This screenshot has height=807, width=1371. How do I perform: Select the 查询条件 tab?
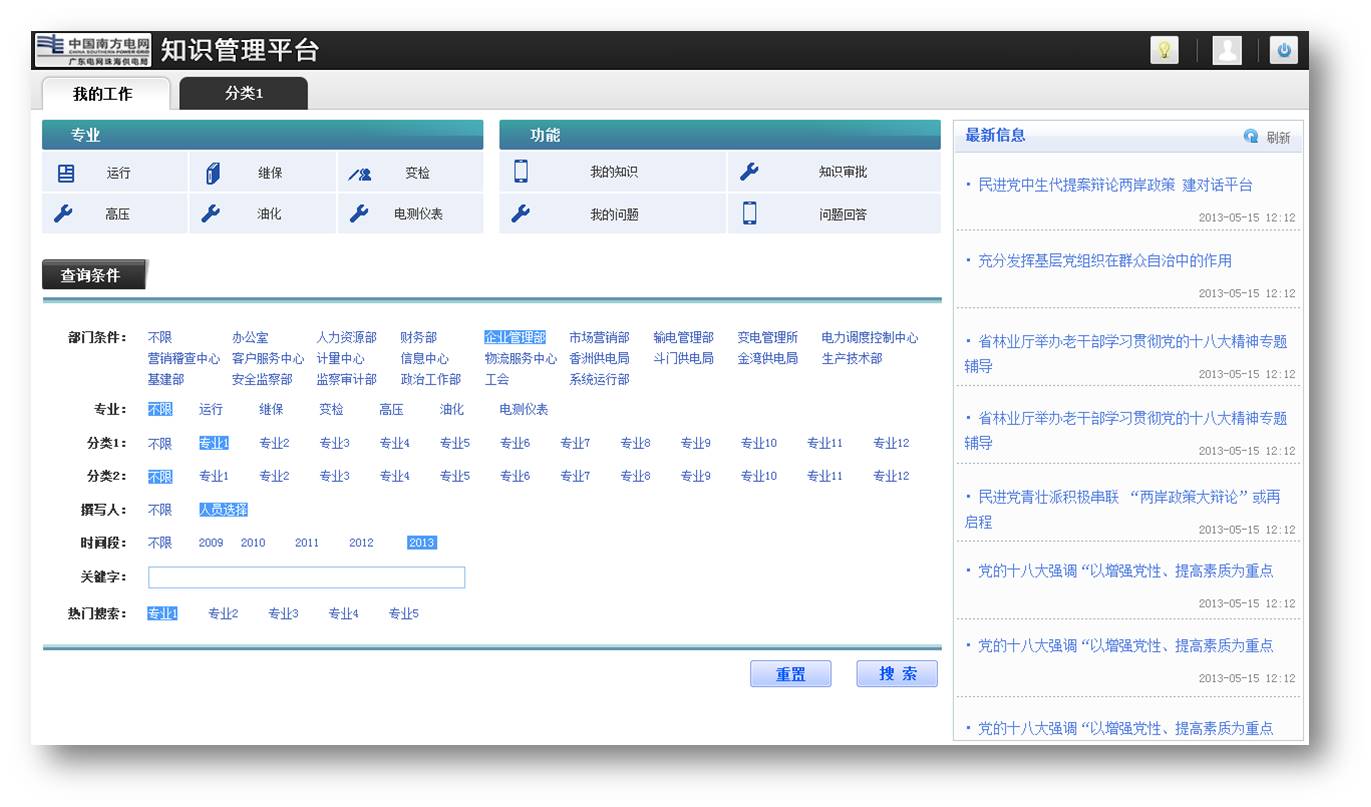(x=93, y=275)
